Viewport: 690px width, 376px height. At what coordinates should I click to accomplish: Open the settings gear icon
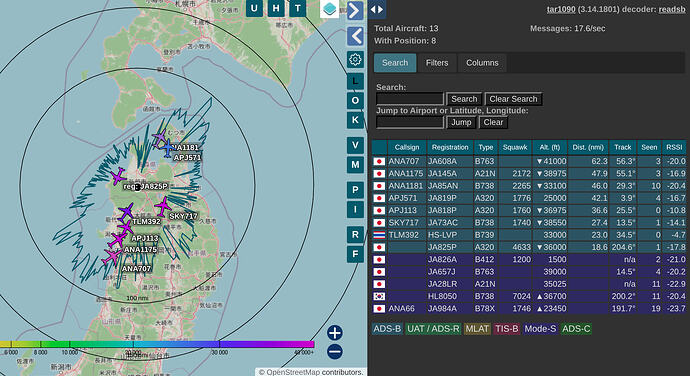tap(355, 59)
